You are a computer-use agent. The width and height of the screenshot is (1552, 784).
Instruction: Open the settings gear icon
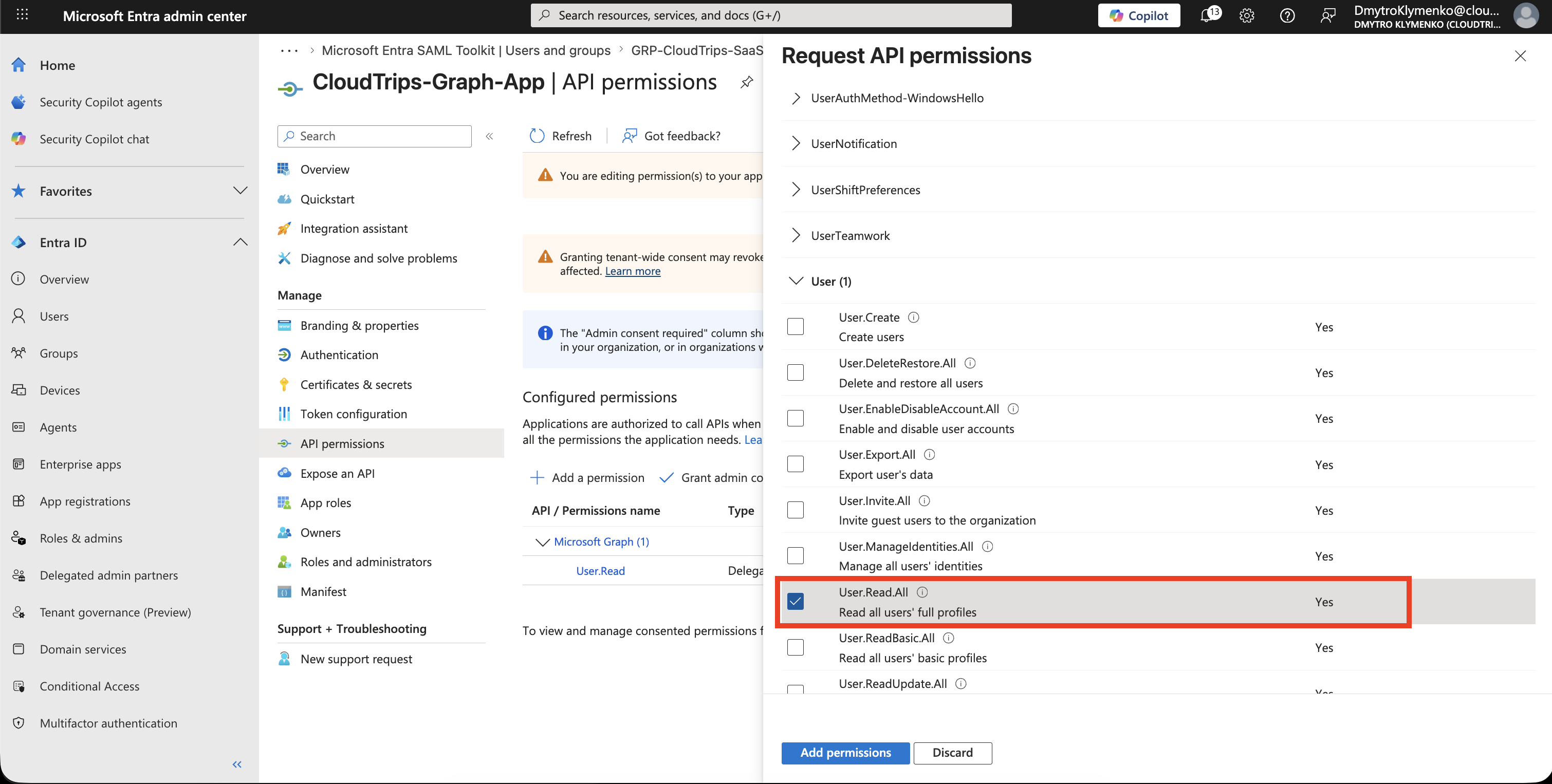[1247, 15]
